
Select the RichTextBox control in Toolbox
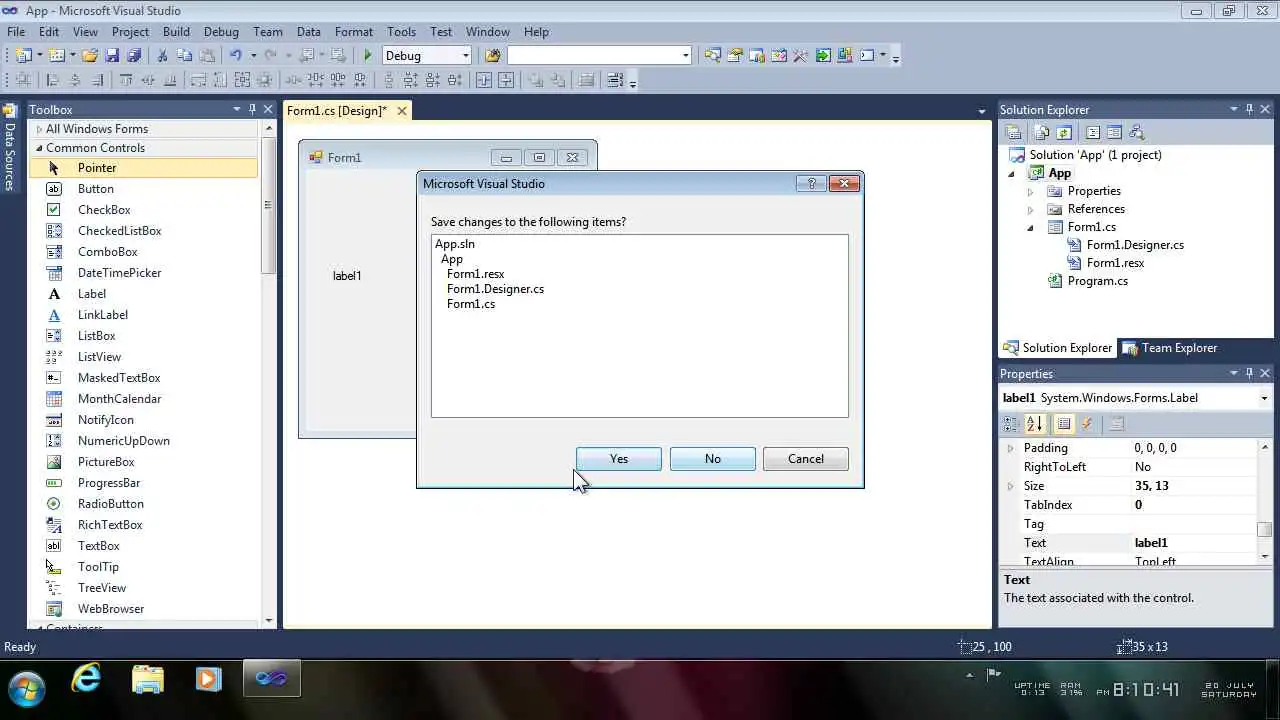[x=144, y=525]
